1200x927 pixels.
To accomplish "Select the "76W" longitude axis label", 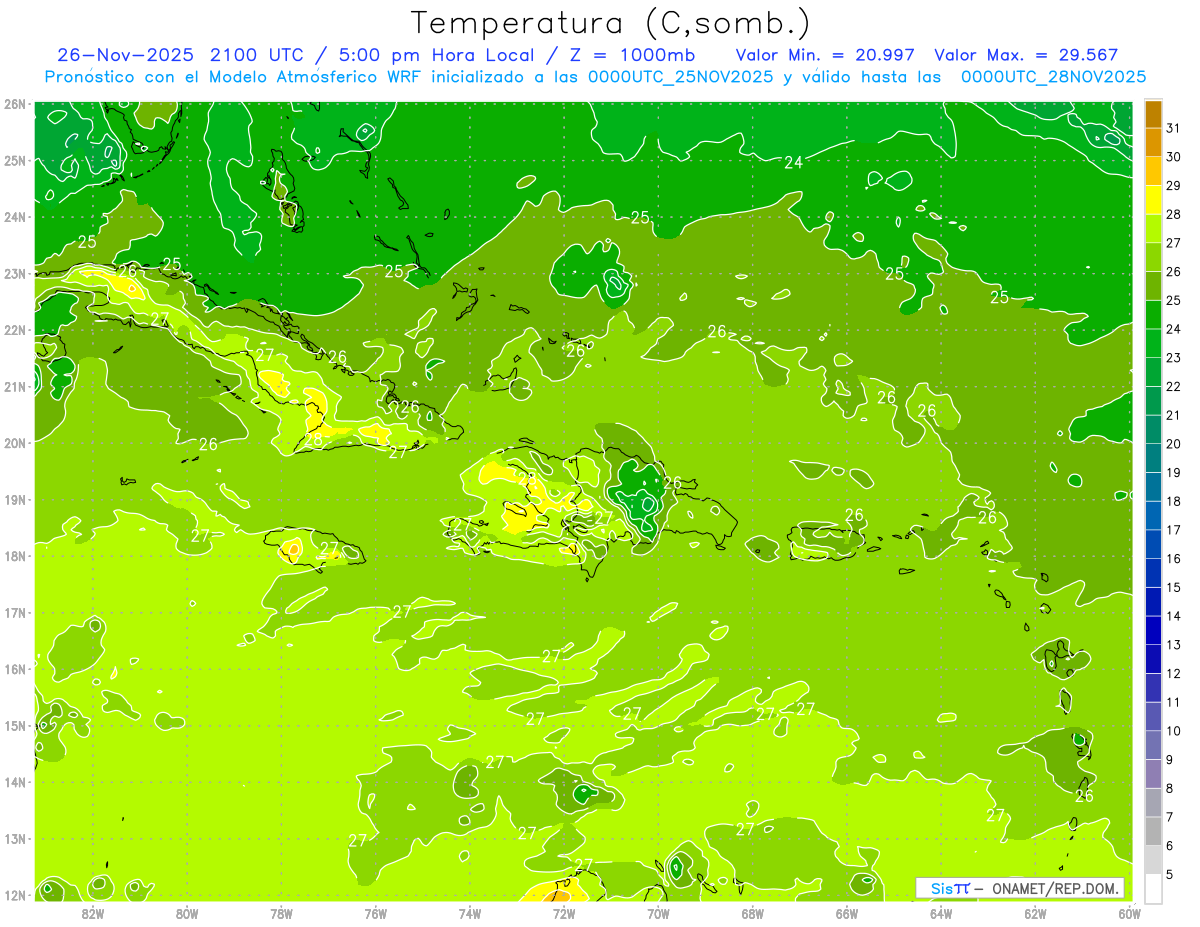I will [376, 913].
